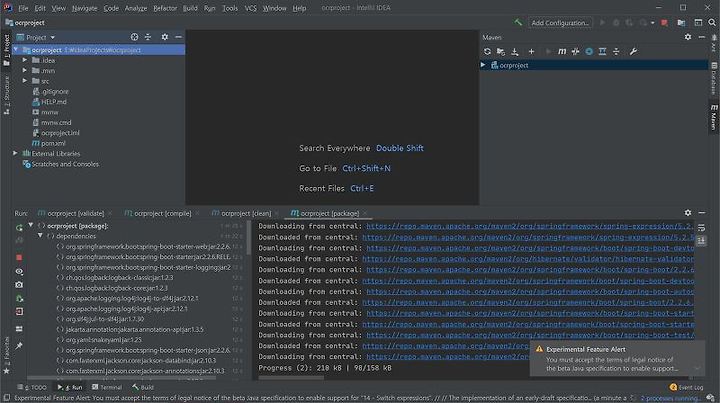The height and width of the screenshot is (403, 720).
Task: Click the Exit icon in Run toolbar
Action: click(19, 312)
